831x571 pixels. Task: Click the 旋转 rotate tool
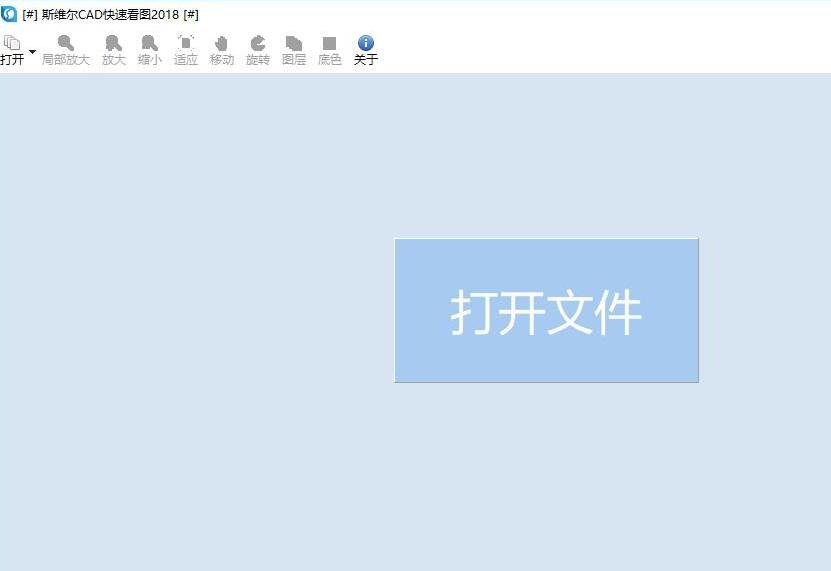point(258,50)
